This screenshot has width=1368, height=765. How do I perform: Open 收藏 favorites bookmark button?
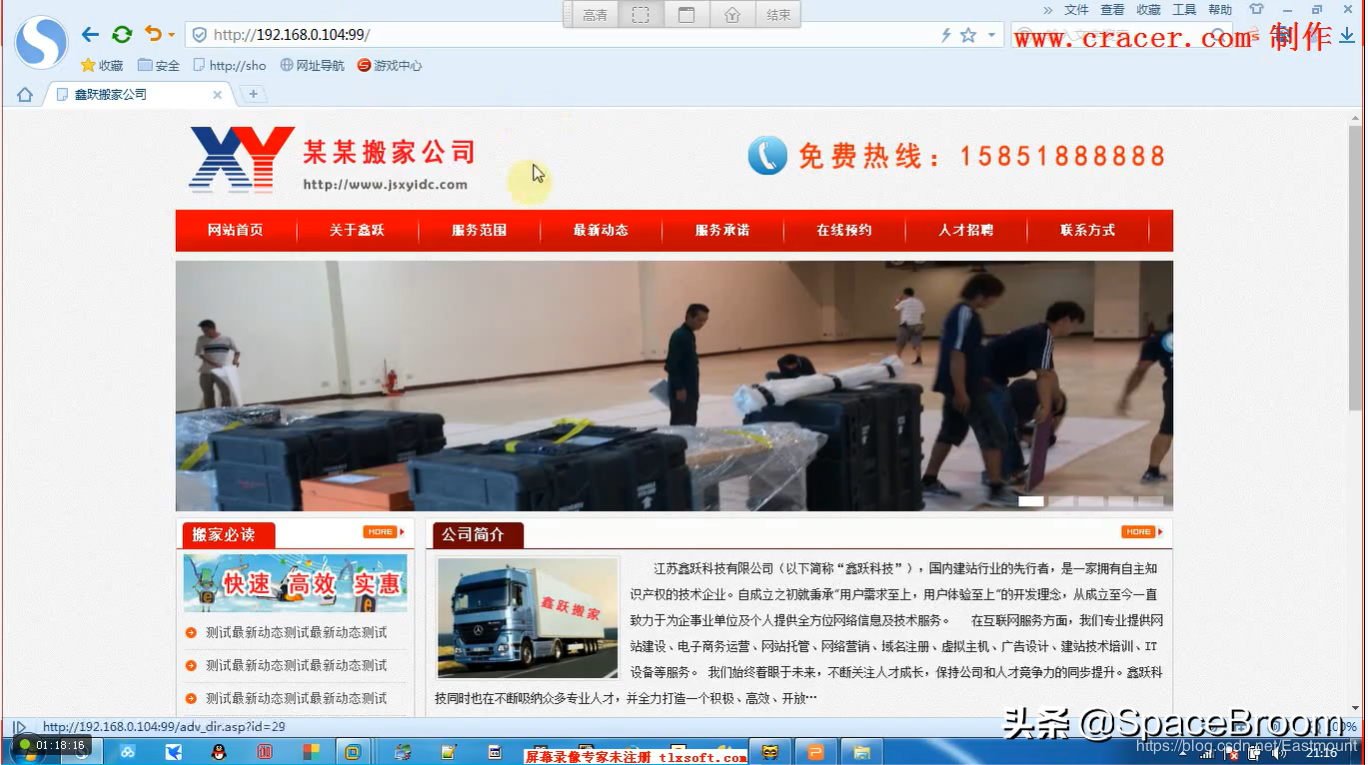click(101, 65)
